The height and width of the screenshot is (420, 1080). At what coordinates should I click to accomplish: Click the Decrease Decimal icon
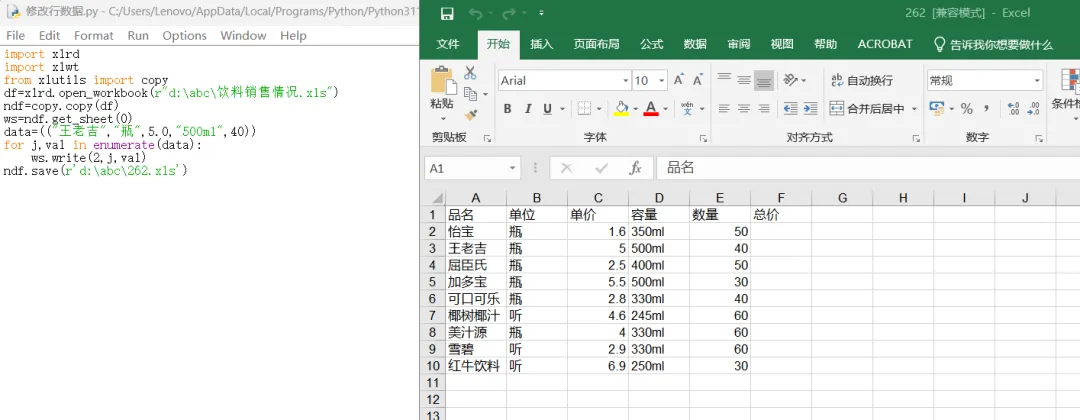point(1033,109)
